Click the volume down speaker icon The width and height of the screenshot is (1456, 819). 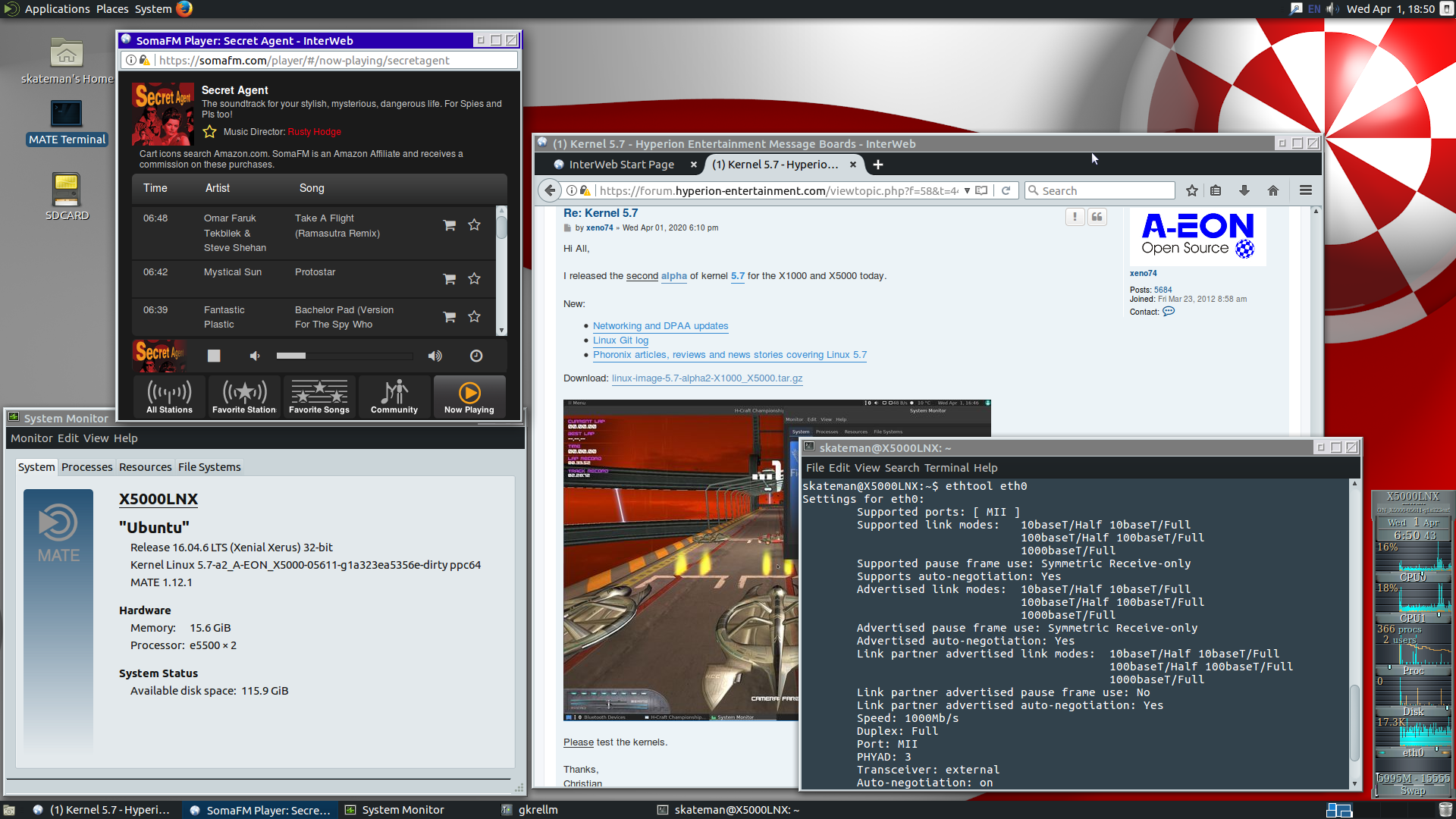pos(255,356)
